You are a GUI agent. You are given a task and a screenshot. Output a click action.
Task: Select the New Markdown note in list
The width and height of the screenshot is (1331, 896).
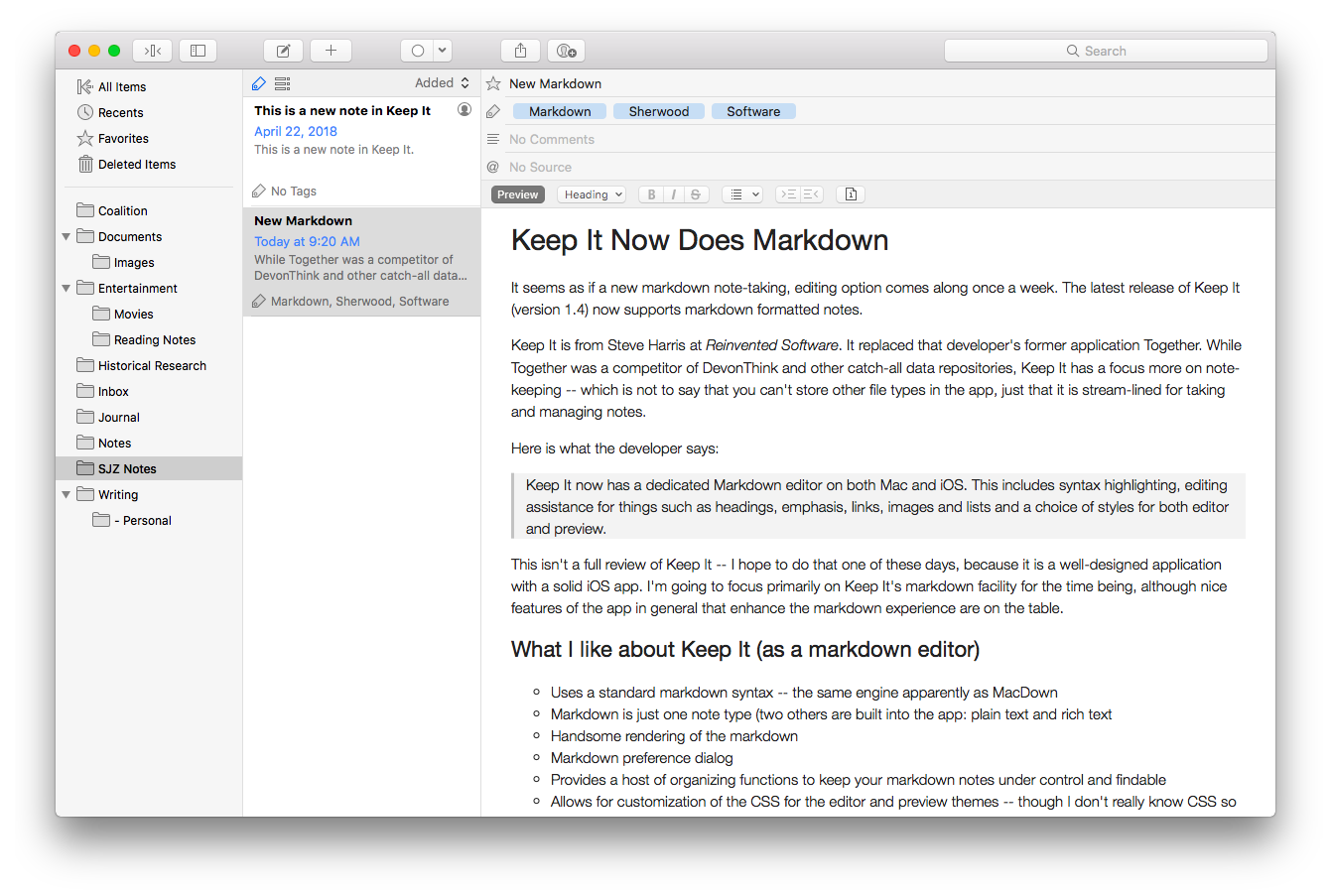362,261
